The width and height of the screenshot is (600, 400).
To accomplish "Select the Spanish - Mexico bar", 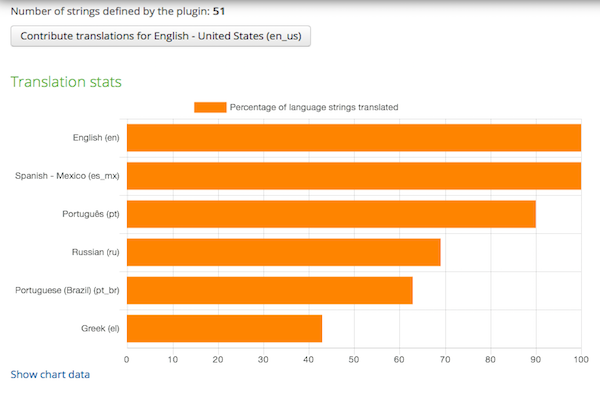I will click(353, 176).
